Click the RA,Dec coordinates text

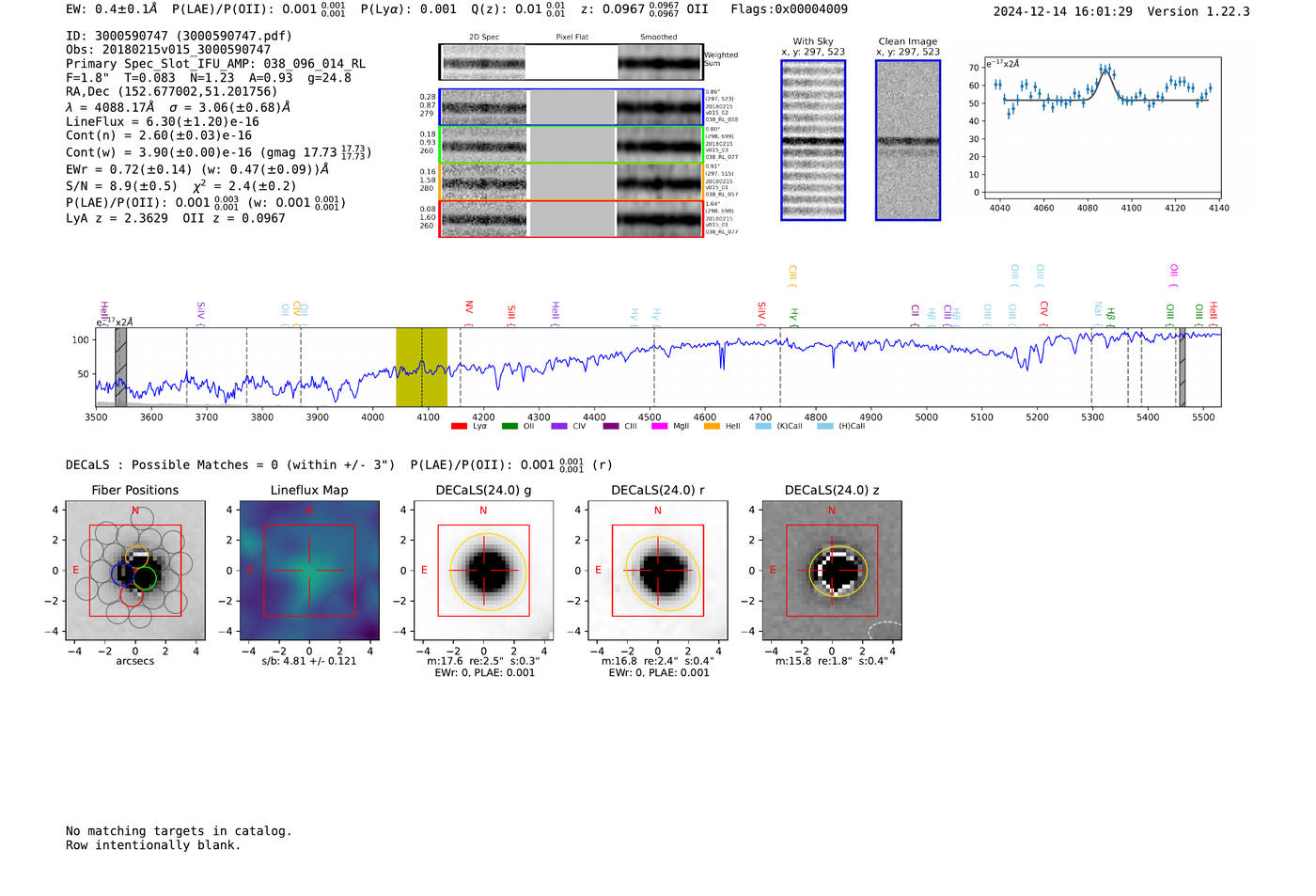(x=172, y=91)
